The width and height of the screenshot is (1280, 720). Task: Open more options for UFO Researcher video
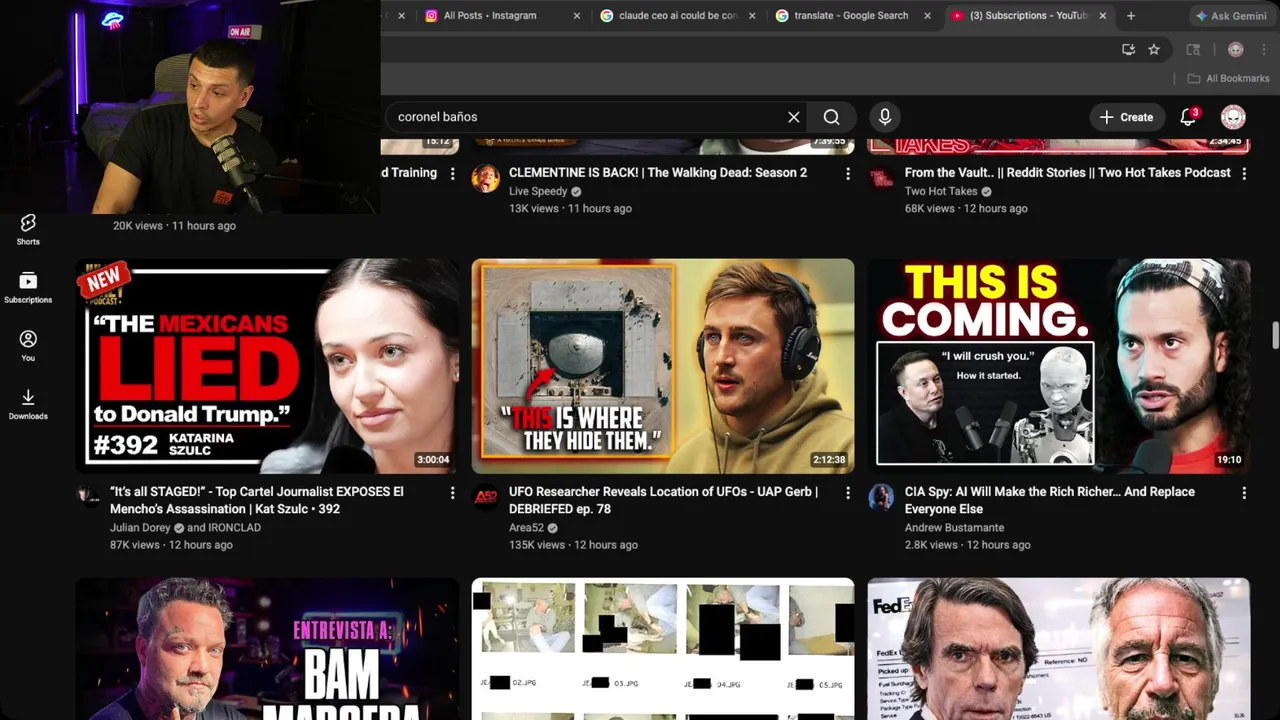click(848, 493)
